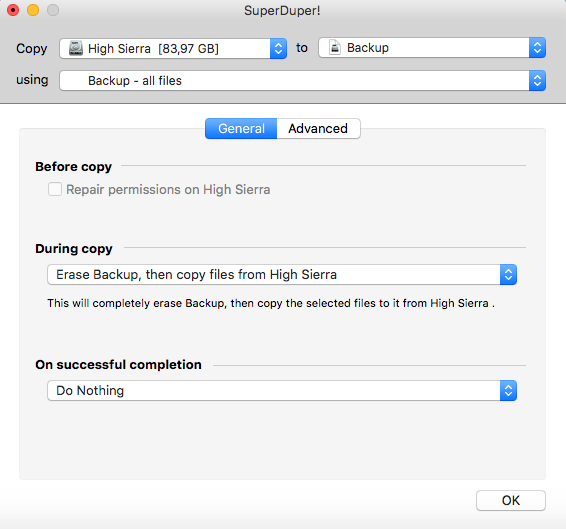Viewport: 566px width, 529px height.
Task: Click the Backup disk image icon
Action: (x=335, y=48)
